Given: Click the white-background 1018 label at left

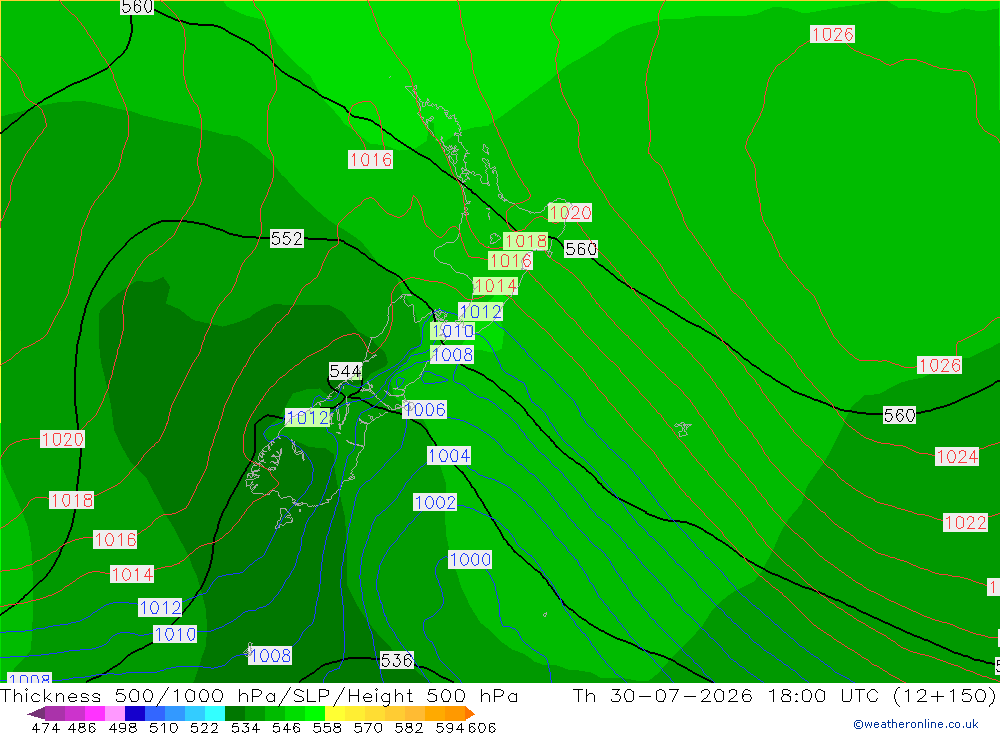Looking at the screenshot, I should (71, 500).
